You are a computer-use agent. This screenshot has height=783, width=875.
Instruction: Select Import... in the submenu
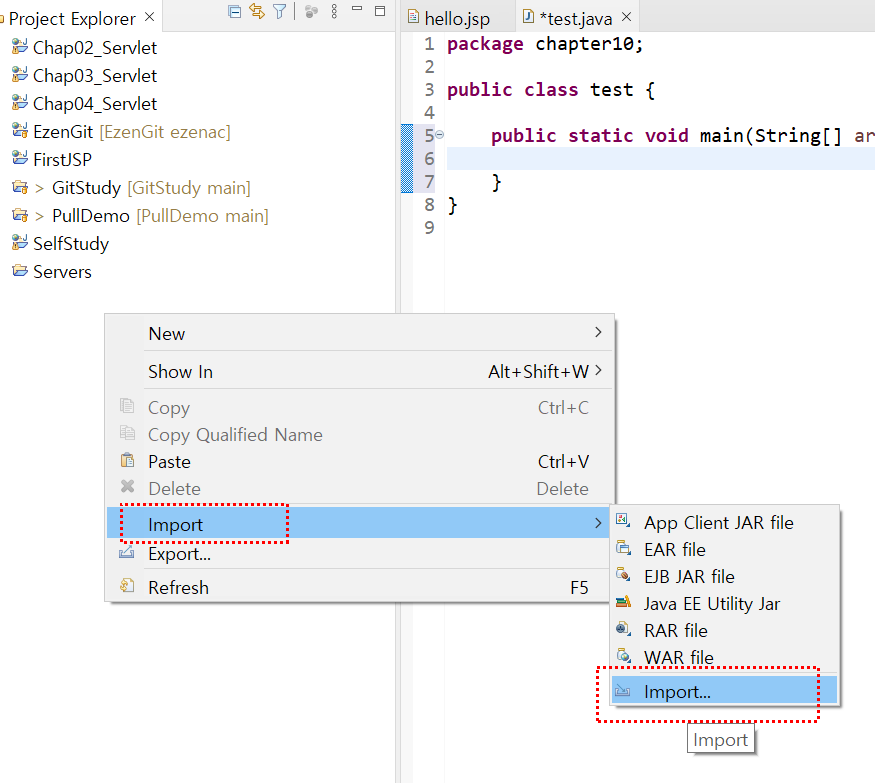724,690
